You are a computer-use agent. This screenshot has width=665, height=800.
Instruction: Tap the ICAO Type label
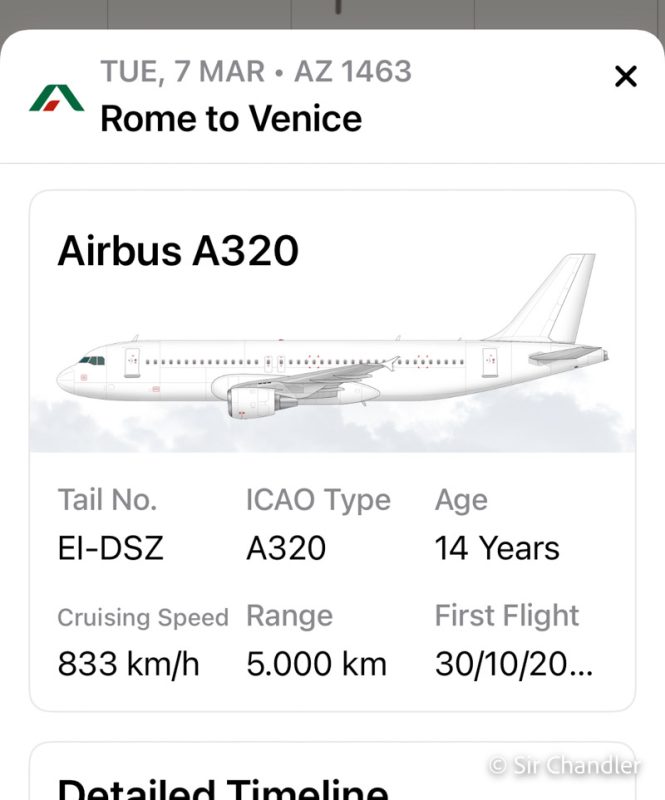pos(318,501)
